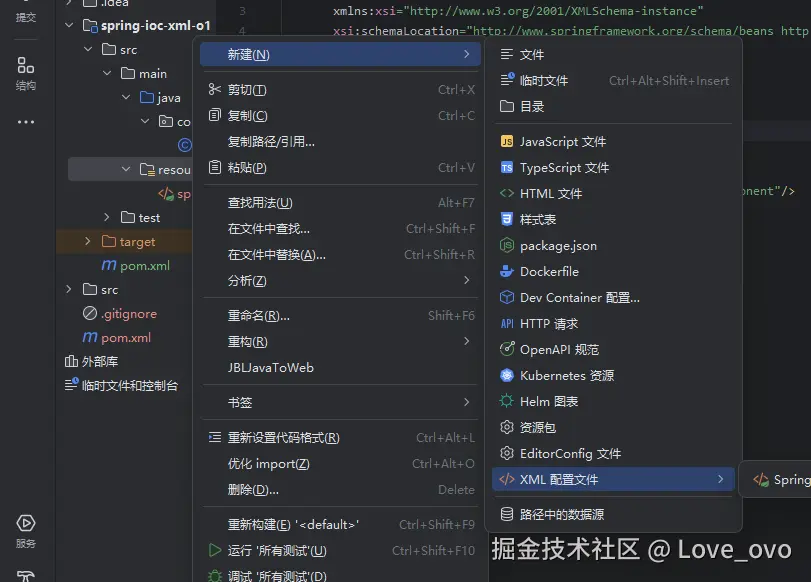Expand the root-level src folder chevron
The image size is (811, 582).
(x=69, y=289)
